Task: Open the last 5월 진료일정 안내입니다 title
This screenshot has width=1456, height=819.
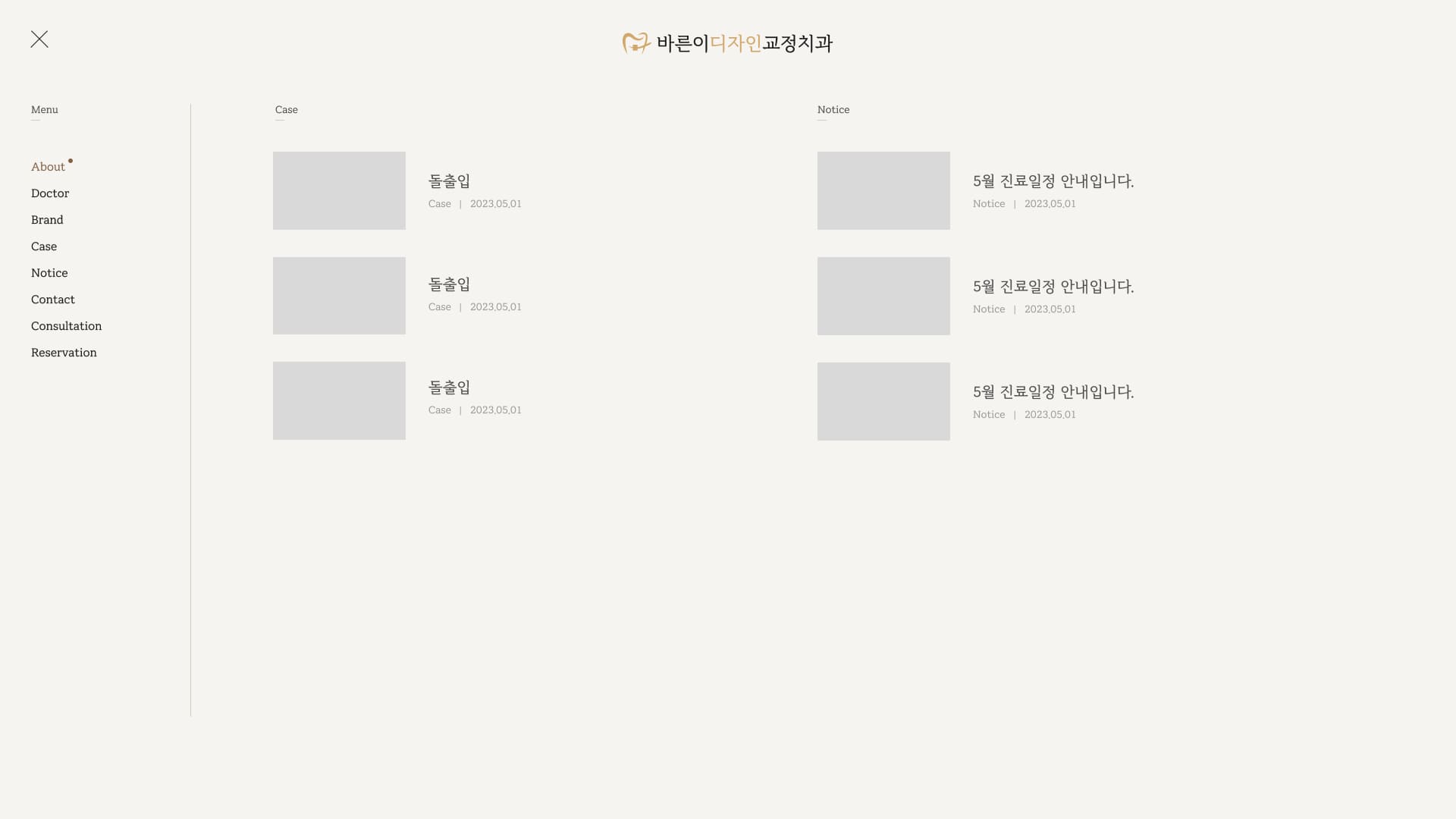Action: (1053, 392)
